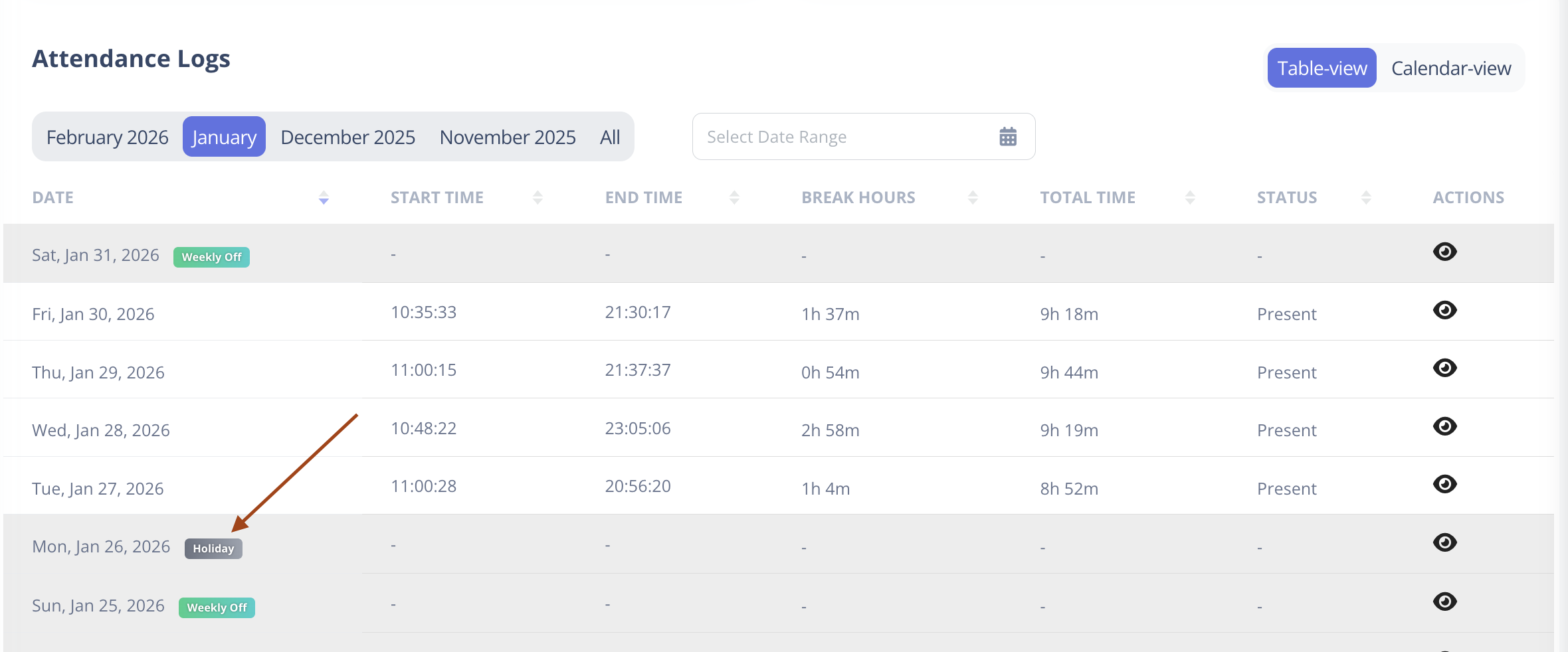Image resolution: width=1568 pixels, height=652 pixels.
Task: Click the Holiday badge on Jan 26
Action: tap(213, 548)
